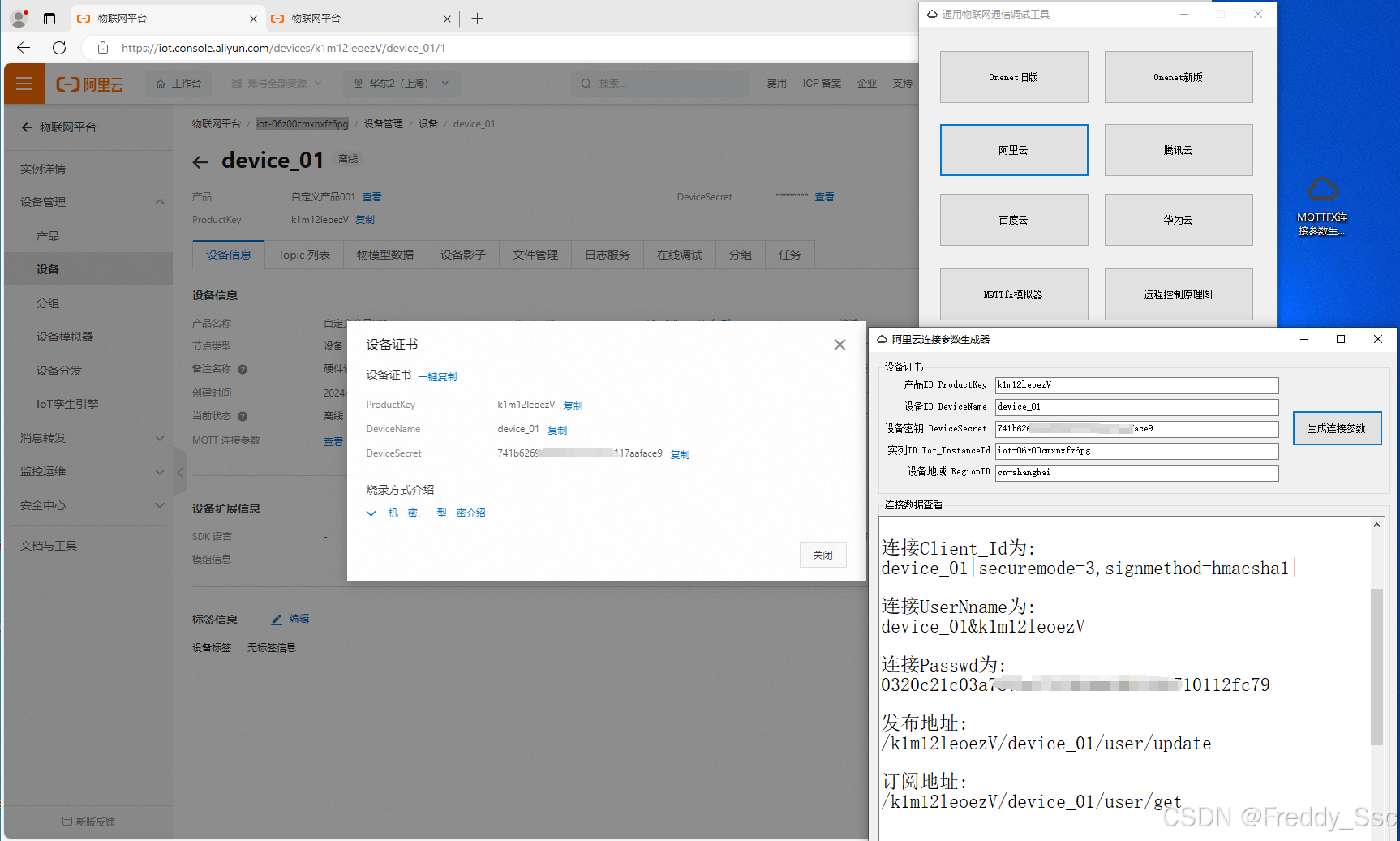This screenshot has height=841, width=1400.
Task: Click the Onenet旧版 button
Action: (x=1014, y=77)
